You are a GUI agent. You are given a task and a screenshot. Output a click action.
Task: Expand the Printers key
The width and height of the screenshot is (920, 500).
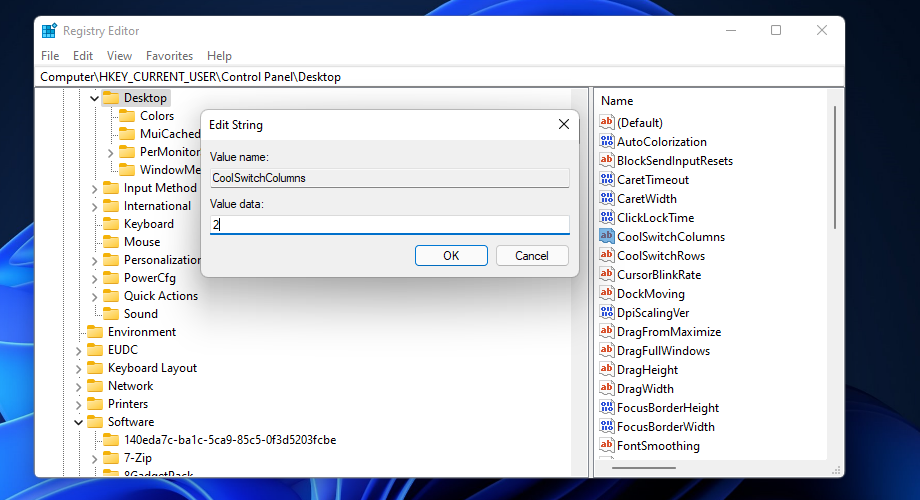(79, 404)
